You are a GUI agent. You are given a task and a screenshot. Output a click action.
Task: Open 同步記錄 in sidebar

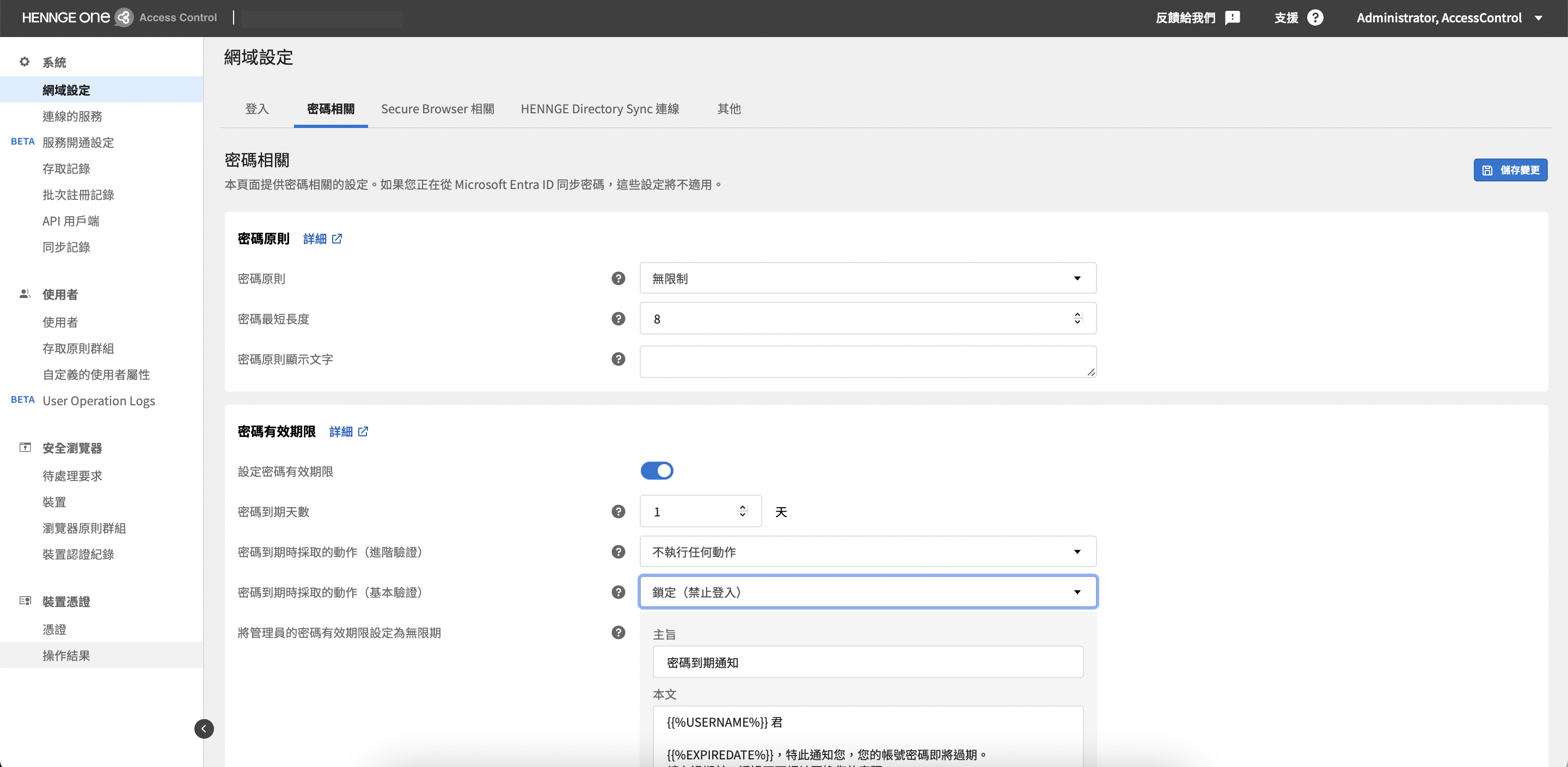66,247
